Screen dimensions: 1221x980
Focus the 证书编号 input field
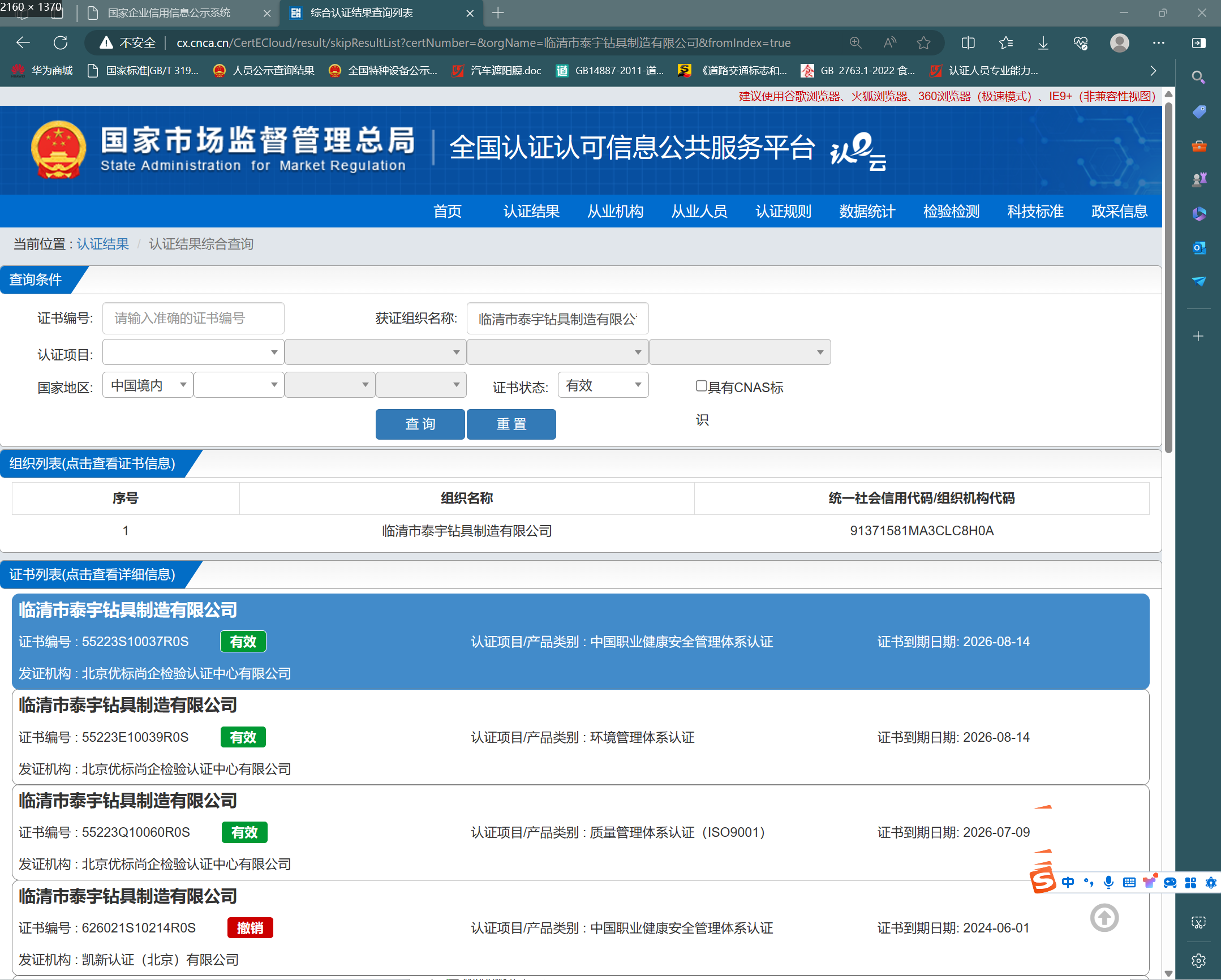tap(193, 319)
